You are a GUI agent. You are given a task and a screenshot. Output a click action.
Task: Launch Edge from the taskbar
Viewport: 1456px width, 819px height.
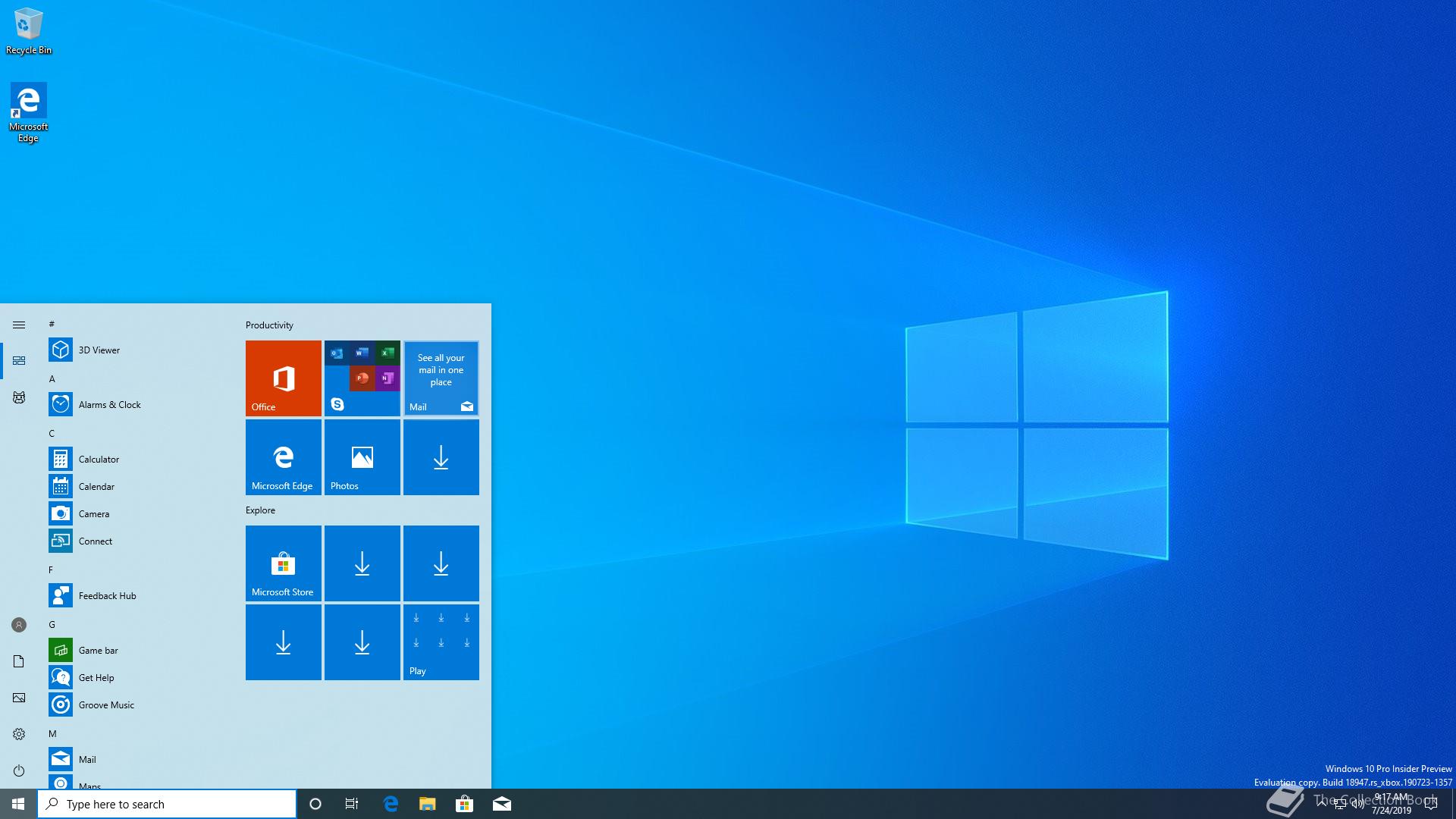391,804
